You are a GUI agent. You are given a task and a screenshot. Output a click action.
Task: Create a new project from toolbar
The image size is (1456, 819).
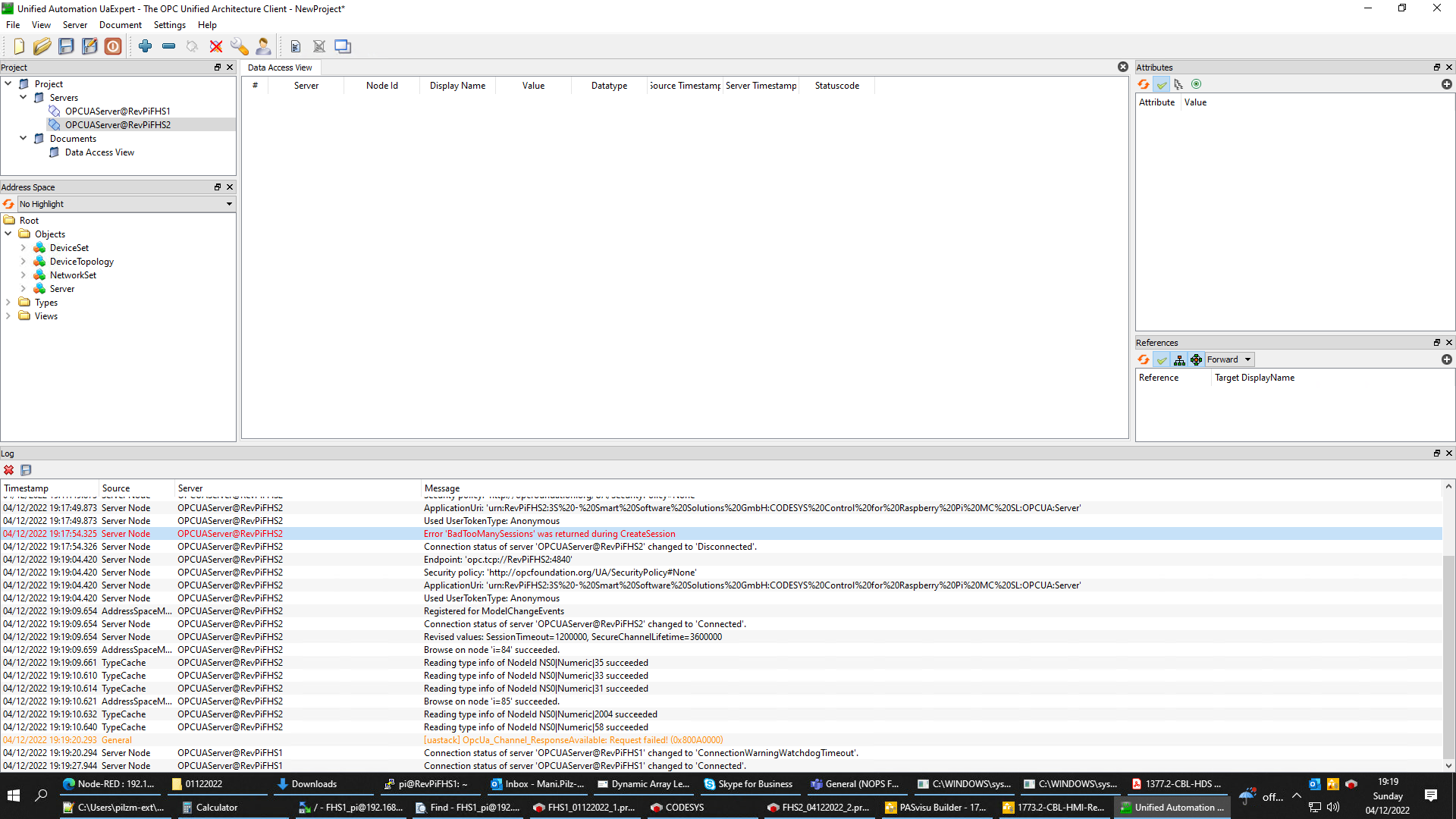[x=19, y=46]
